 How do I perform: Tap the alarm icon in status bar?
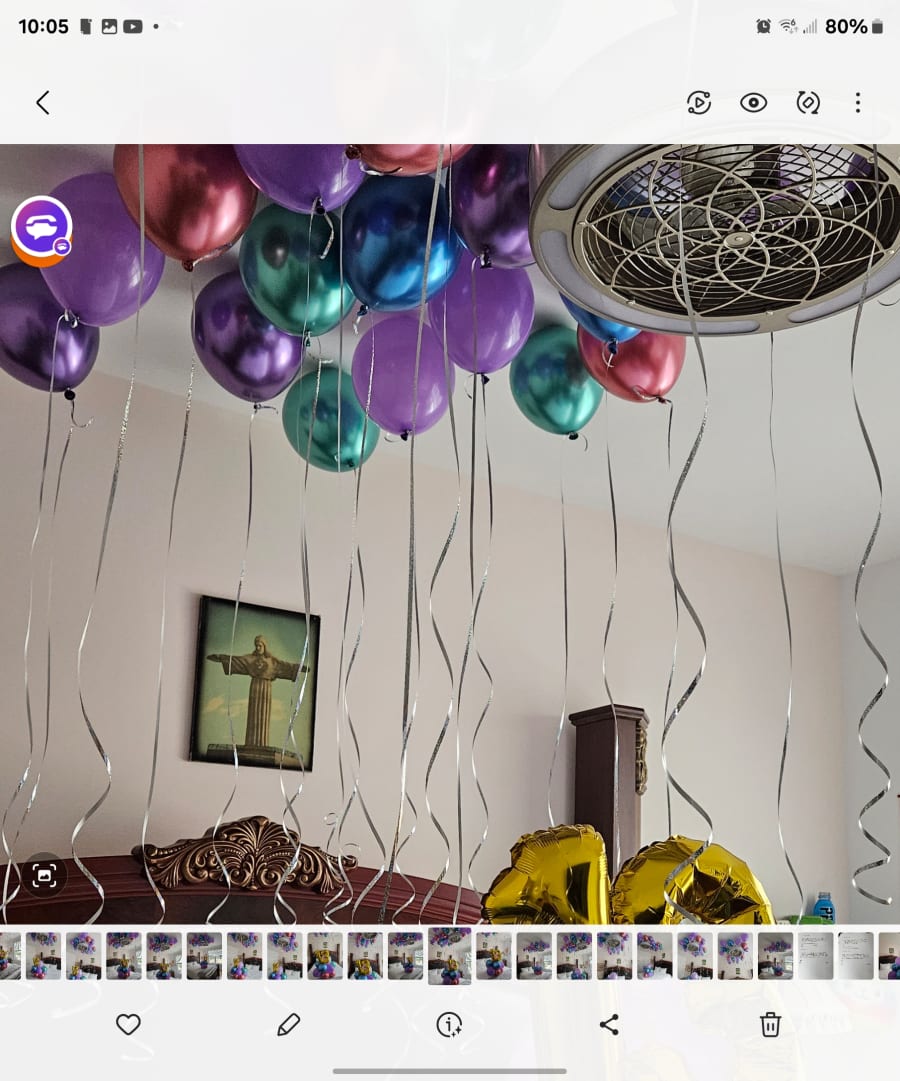[763, 26]
